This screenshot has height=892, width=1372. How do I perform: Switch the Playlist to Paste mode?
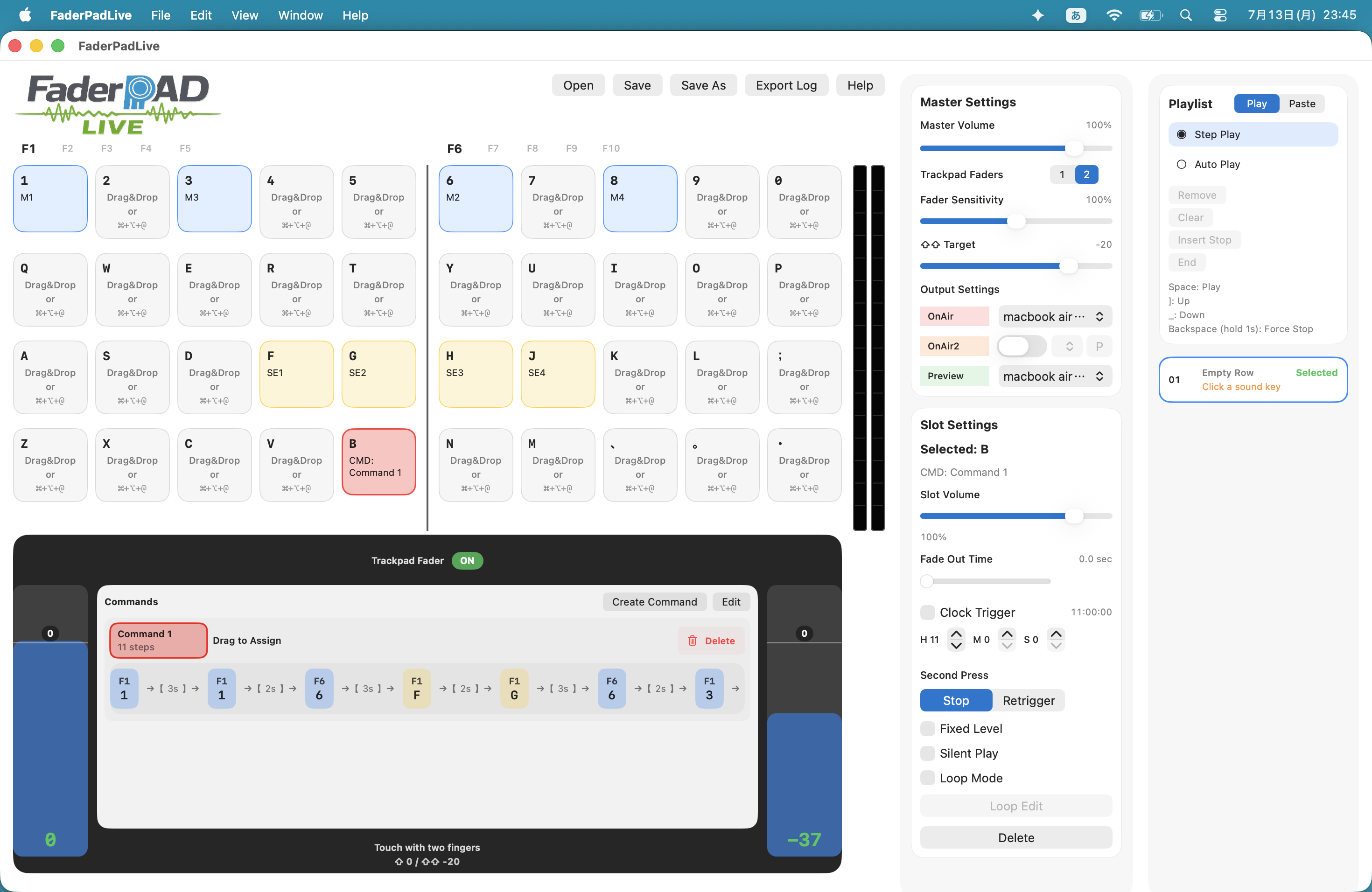[1302, 104]
